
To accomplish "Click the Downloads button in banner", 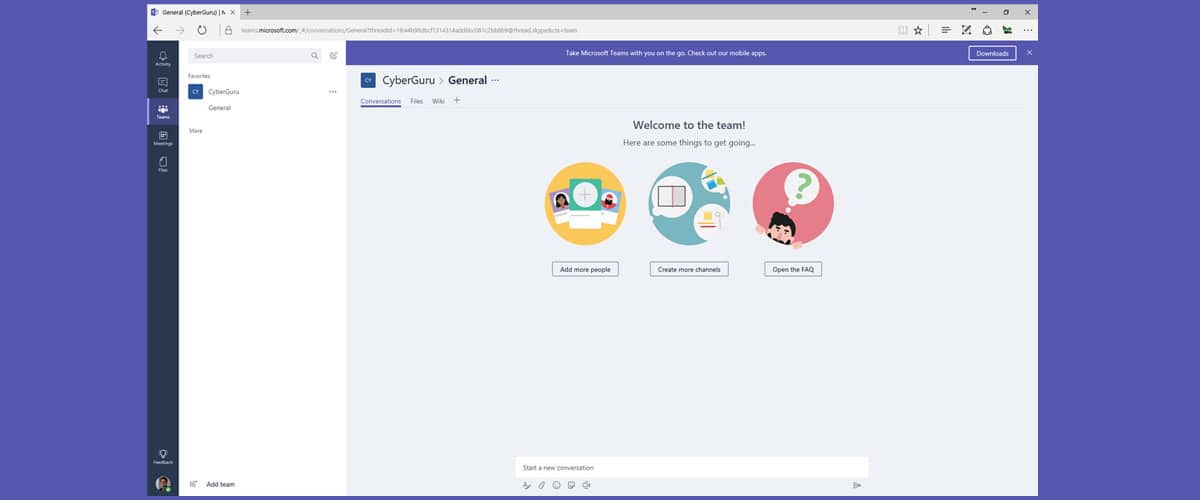I will coord(992,53).
